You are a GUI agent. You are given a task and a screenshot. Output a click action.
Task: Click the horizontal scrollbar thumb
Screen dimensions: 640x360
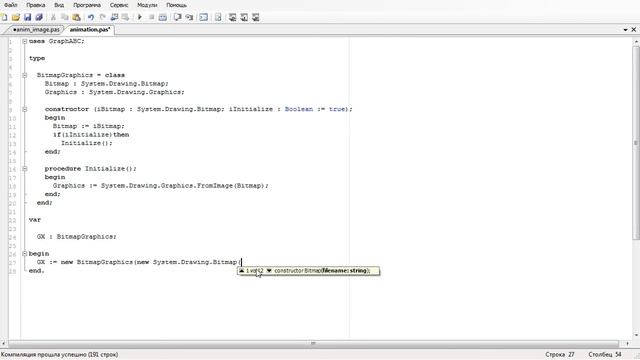pyautogui.click(x=313, y=343)
